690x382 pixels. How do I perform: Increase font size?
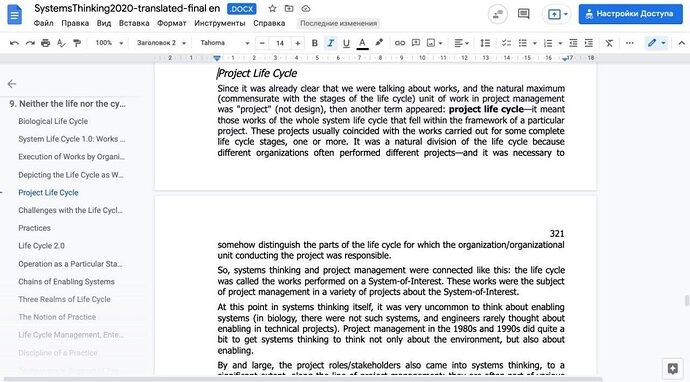tap(298, 43)
